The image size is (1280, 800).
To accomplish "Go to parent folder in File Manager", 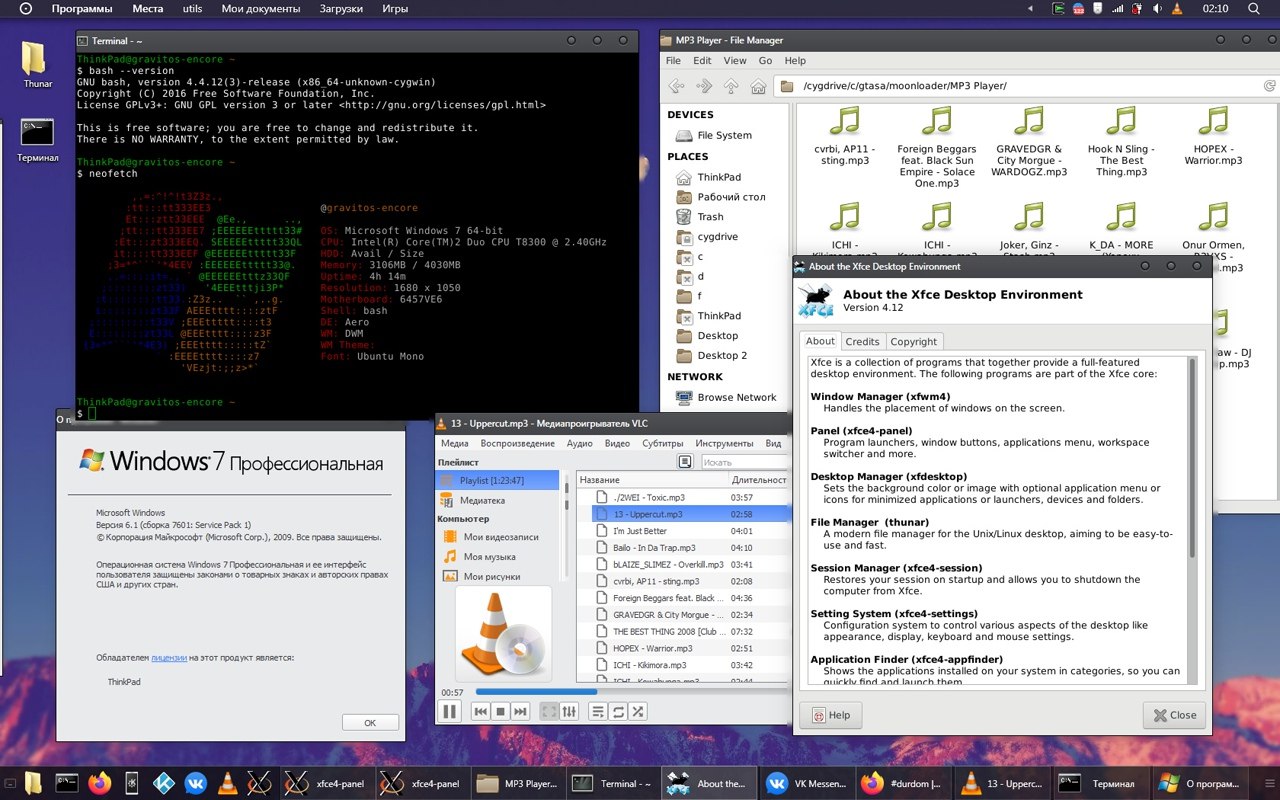I will 732,86.
